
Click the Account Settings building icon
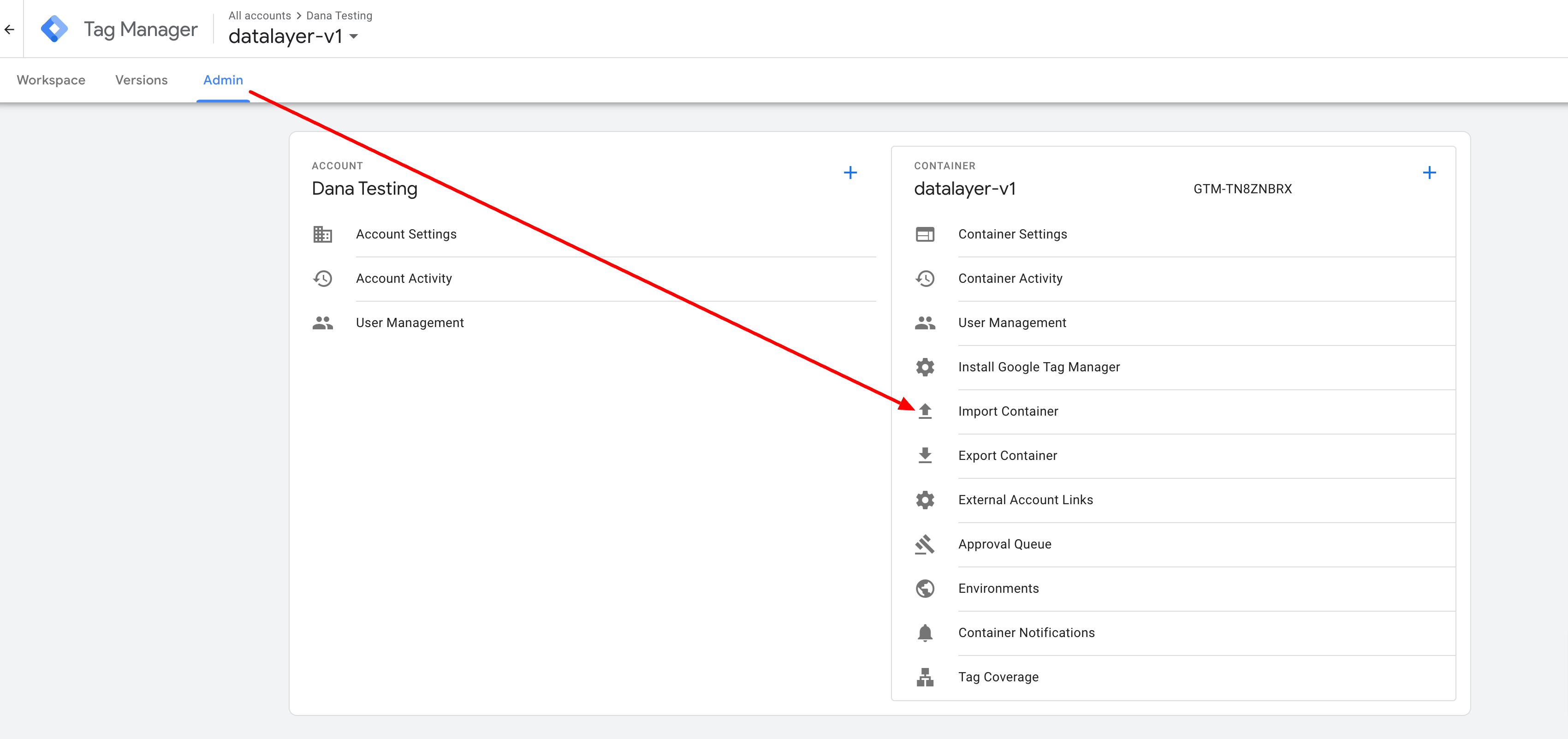[x=323, y=234]
